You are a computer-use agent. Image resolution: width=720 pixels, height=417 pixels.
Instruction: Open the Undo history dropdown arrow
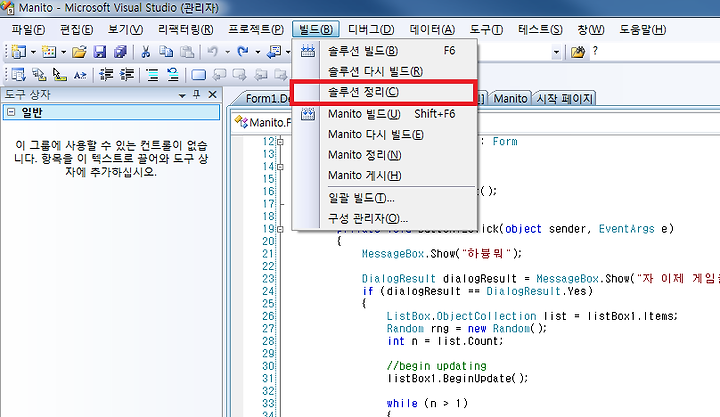click(227, 52)
